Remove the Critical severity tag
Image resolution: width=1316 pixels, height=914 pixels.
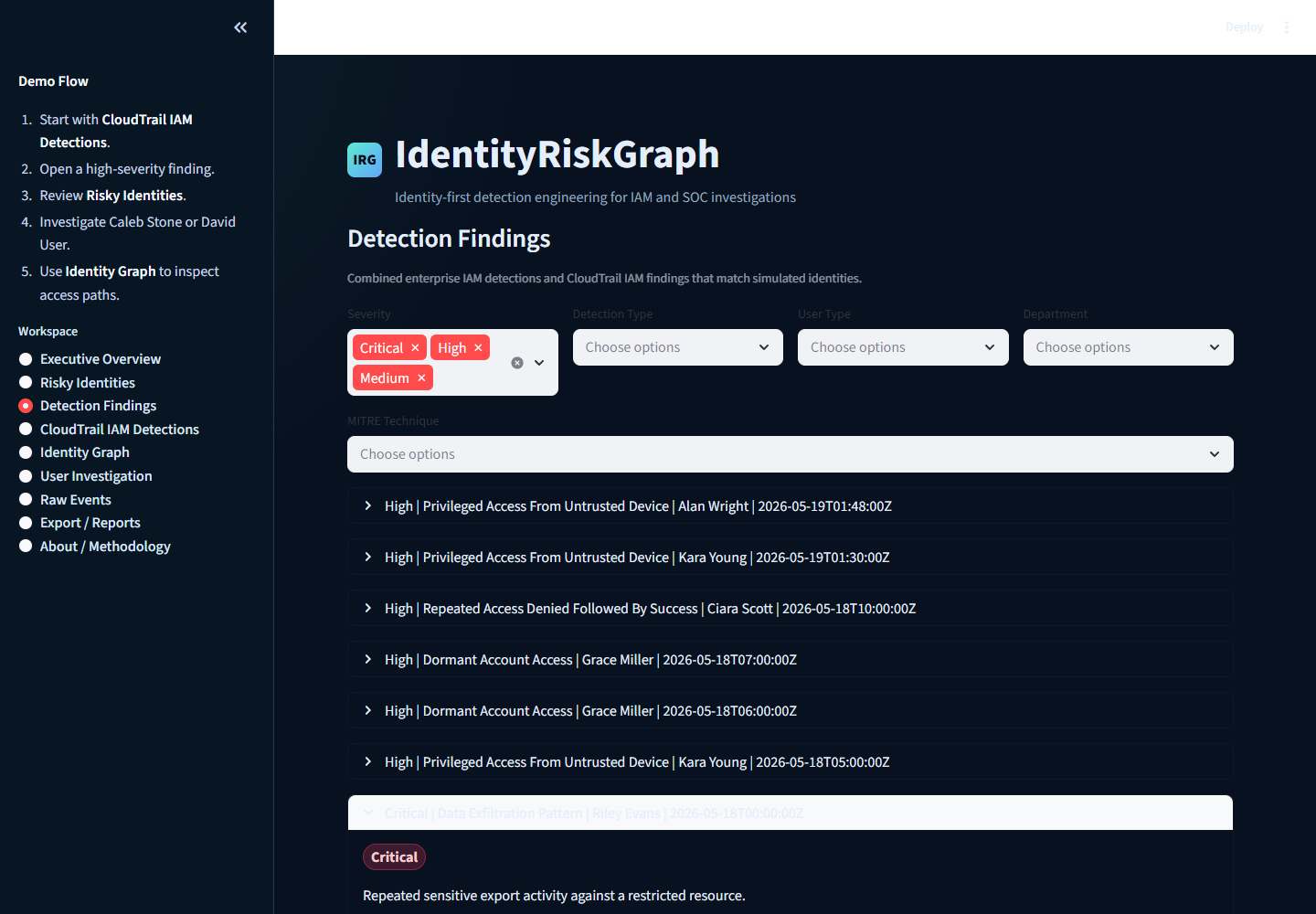[x=415, y=348]
